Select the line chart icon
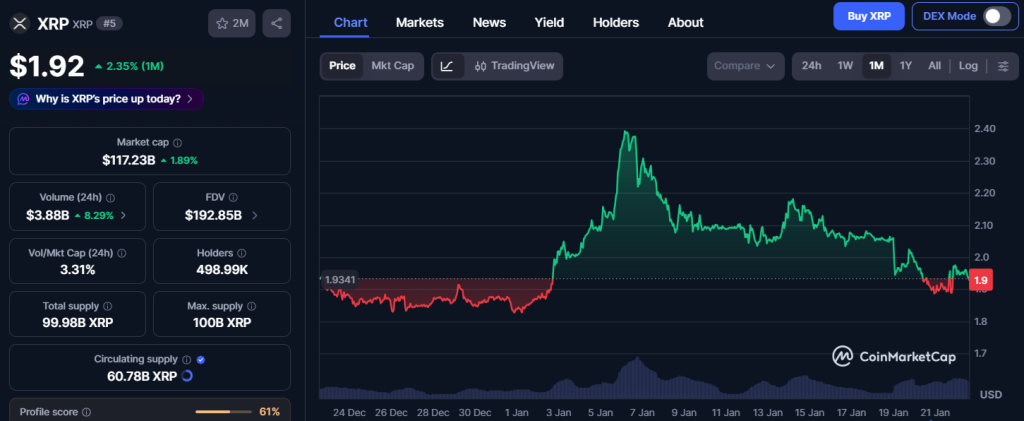The image size is (1024, 421). click(447, 66)
